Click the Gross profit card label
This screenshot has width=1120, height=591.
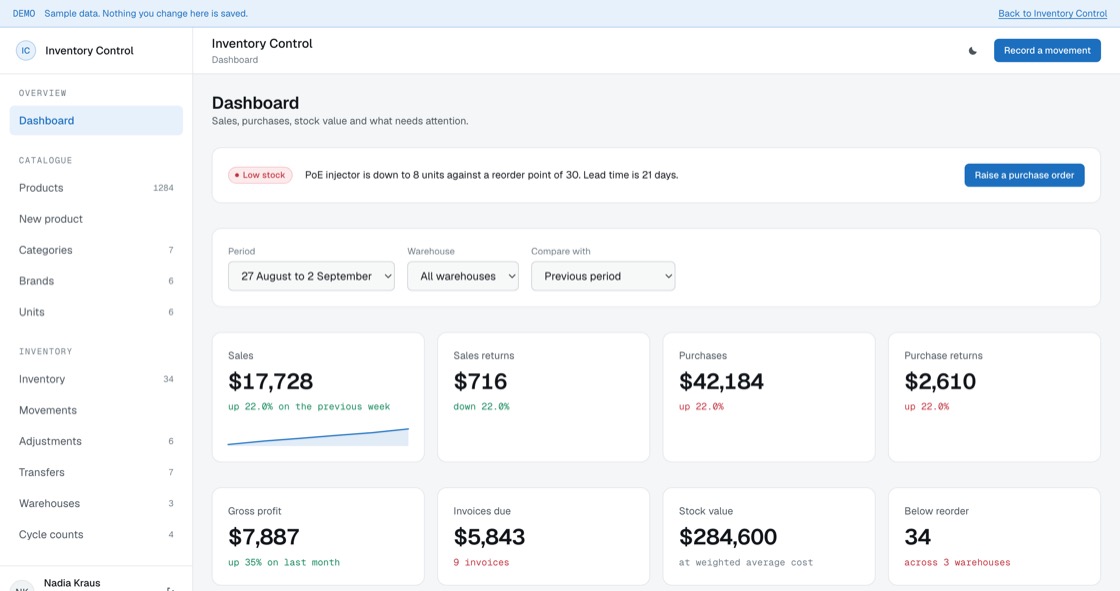tap(254, 511)
